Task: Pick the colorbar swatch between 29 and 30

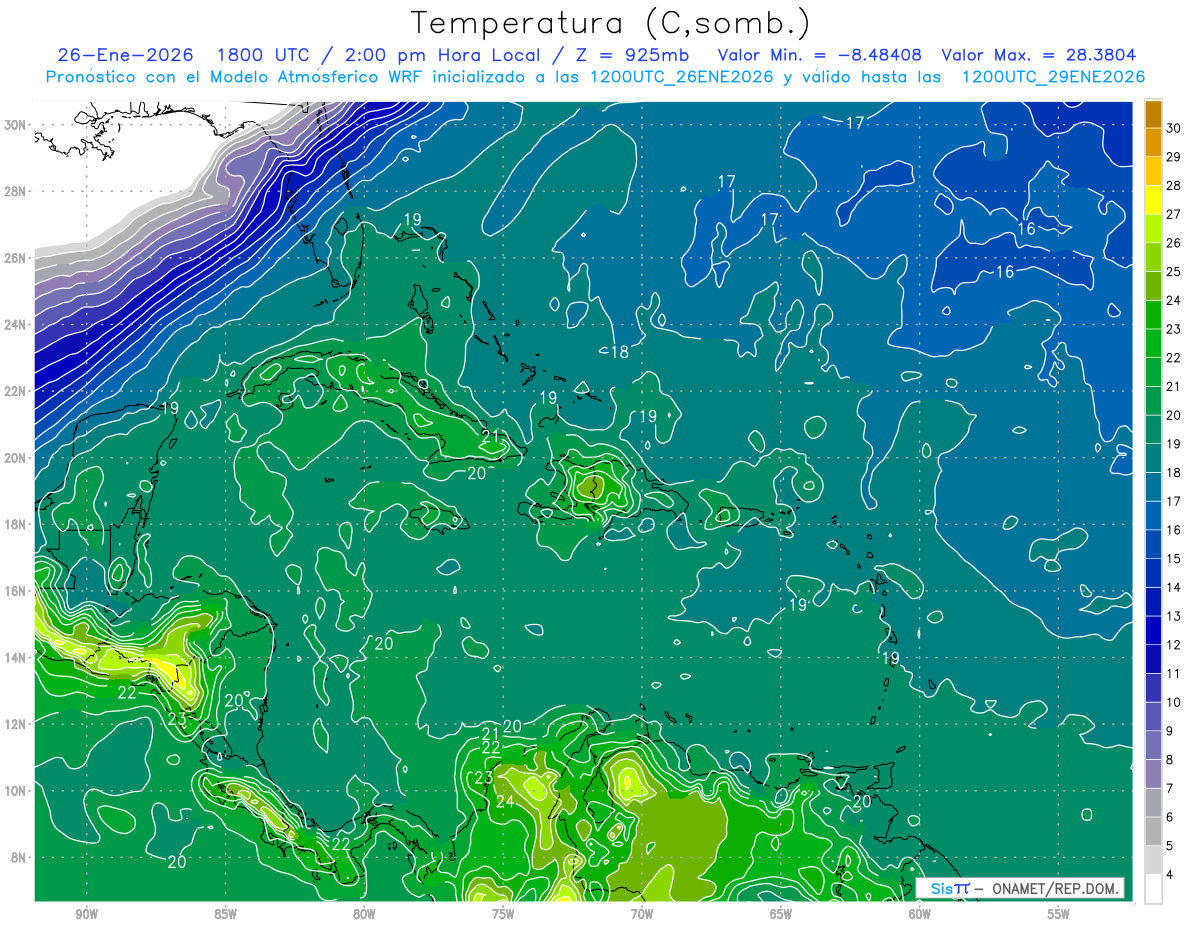Action: 1154,142
